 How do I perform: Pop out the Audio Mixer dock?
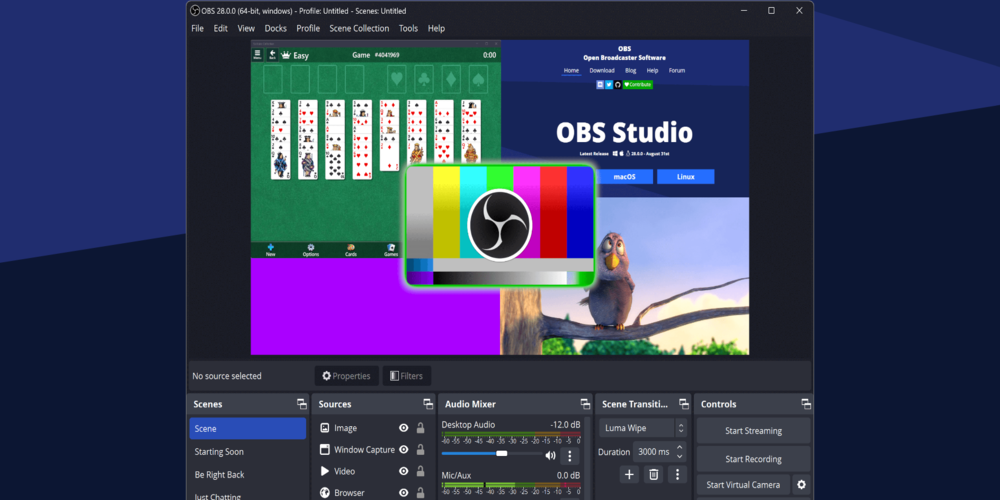(585, 404)
